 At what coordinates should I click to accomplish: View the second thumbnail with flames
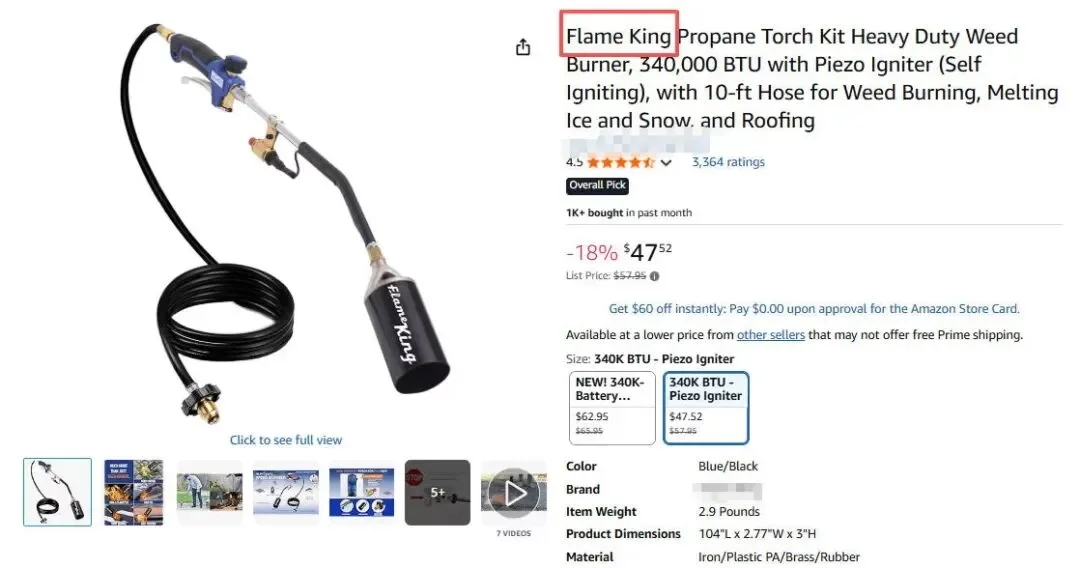pyautogui.click(x=134, y=493)
